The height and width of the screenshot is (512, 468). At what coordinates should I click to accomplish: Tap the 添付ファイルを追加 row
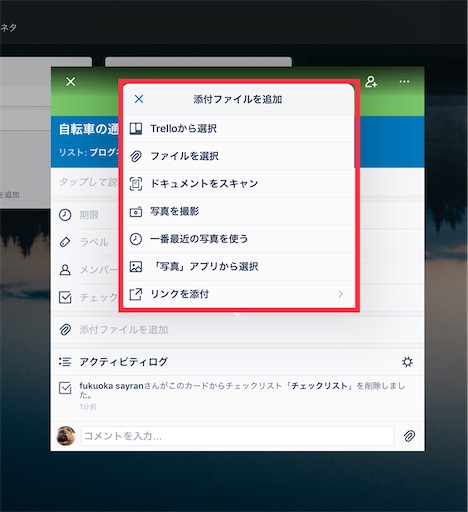click(x=237, y=330)
